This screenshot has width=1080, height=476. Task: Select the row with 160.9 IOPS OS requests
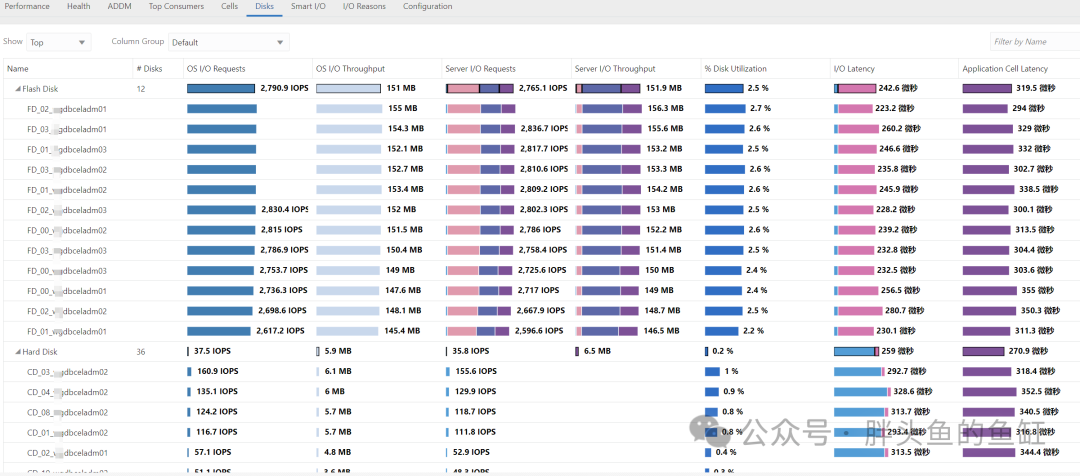pyautogui.click(x=540, y=372)
